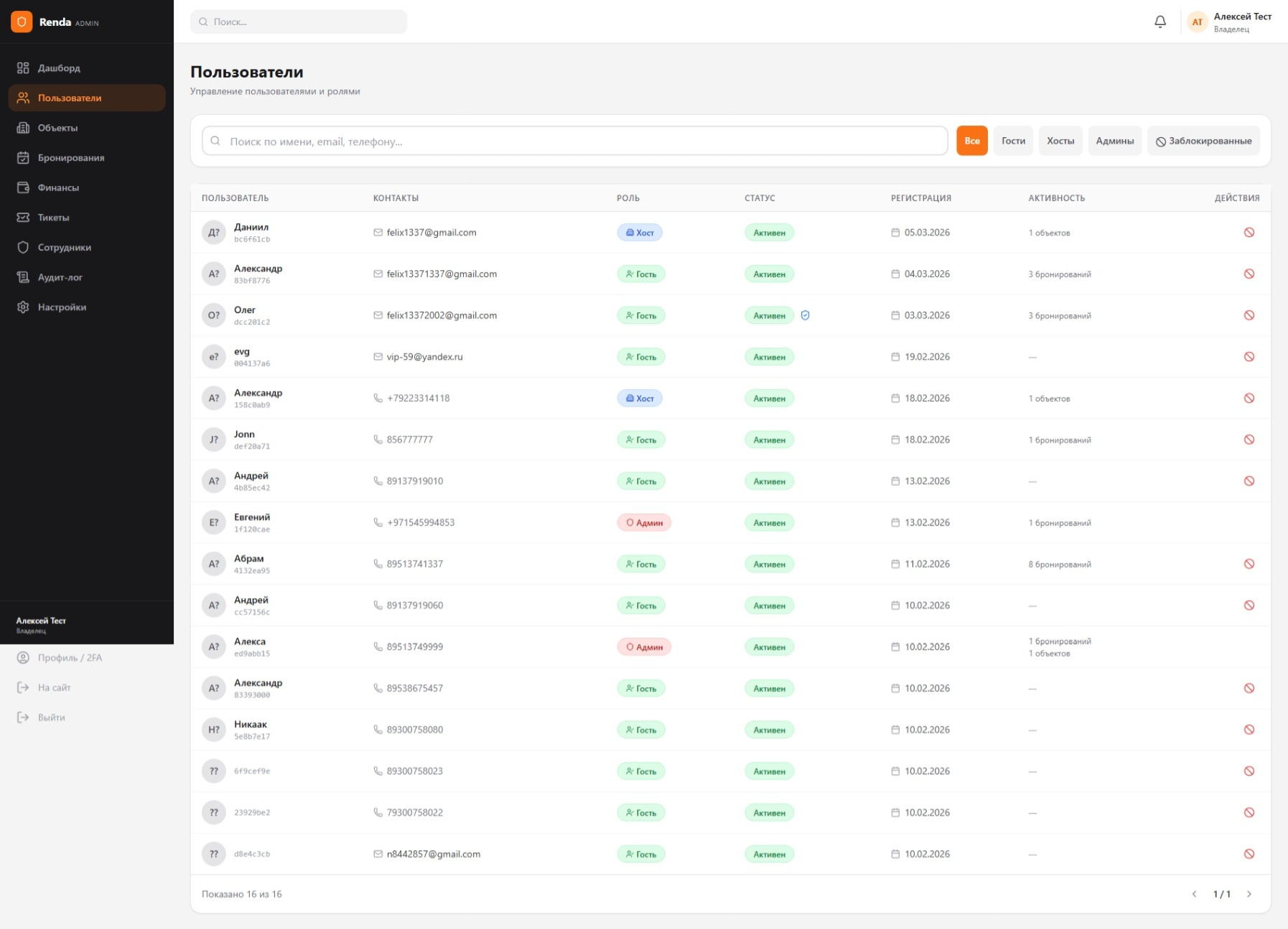Click the ban icon in Никаак's row
This screenshot has height=929, width=1288.
click(x=1249, y=730)
